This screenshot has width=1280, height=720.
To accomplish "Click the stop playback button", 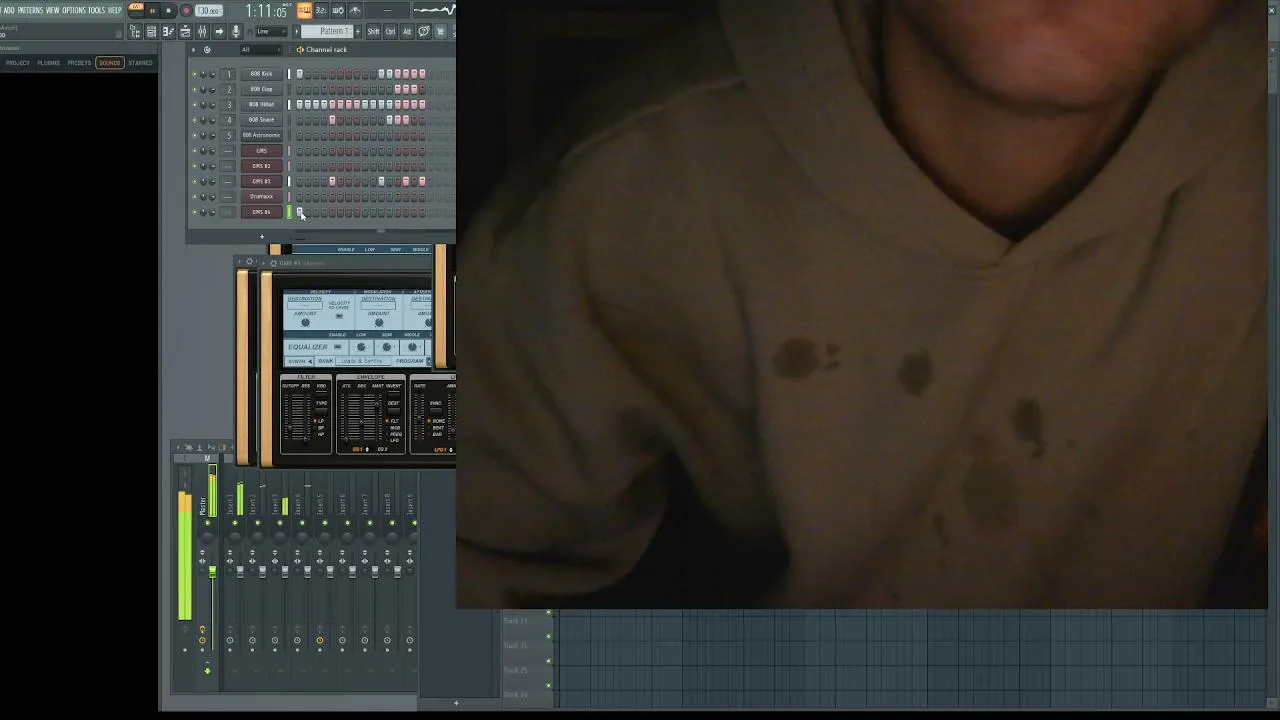I will click(x=168, y=11).
